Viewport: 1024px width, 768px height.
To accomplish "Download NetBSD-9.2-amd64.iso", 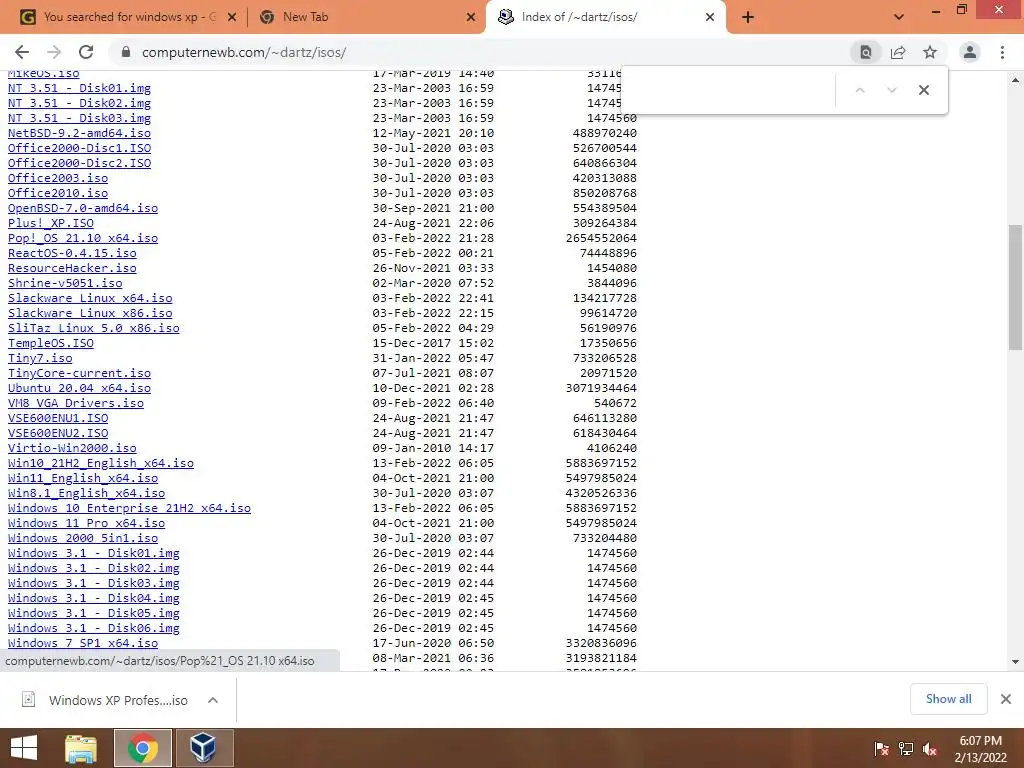I will click(x=79, y=133).
